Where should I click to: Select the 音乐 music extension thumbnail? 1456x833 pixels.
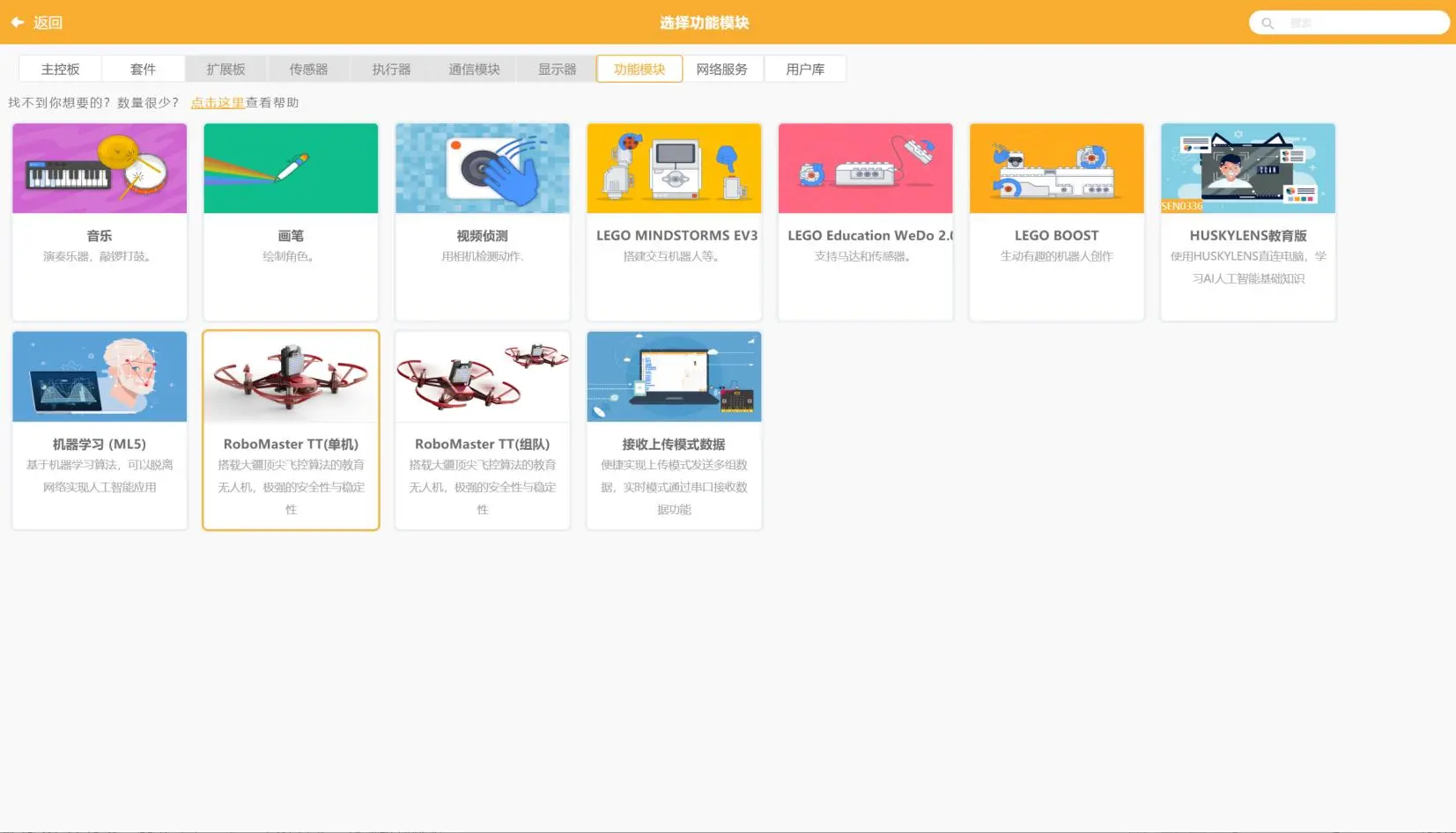(100, 168)
